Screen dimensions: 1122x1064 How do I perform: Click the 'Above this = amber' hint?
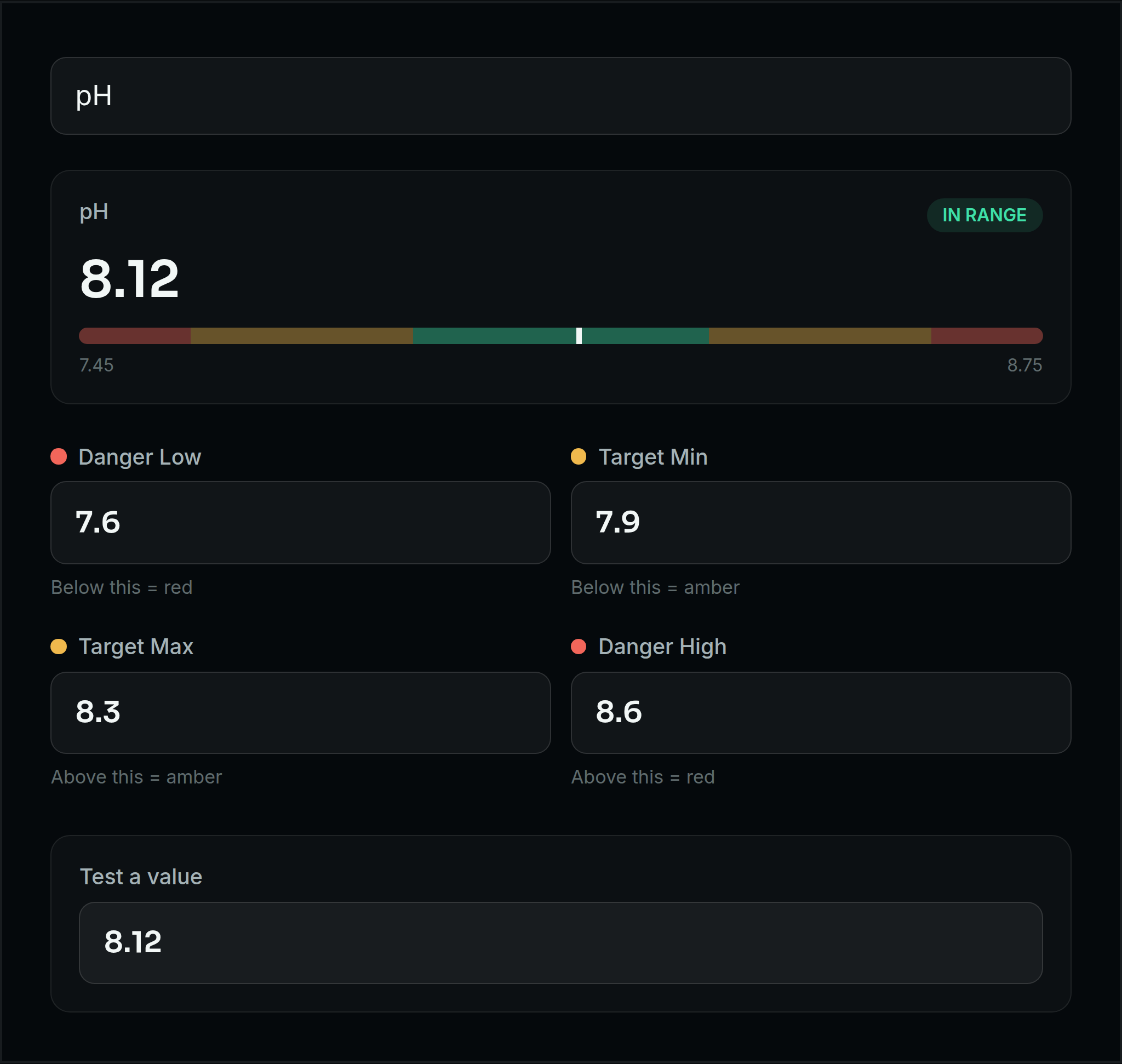click(137, 776)
